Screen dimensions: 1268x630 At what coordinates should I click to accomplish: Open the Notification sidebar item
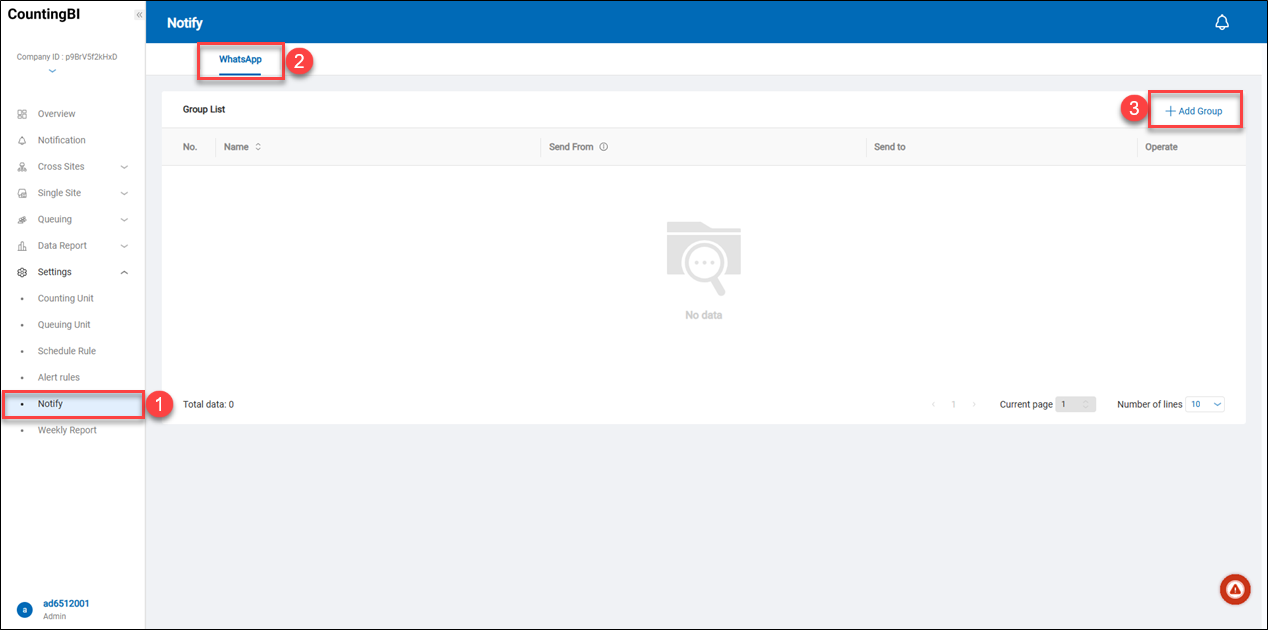tap(61, 140)
